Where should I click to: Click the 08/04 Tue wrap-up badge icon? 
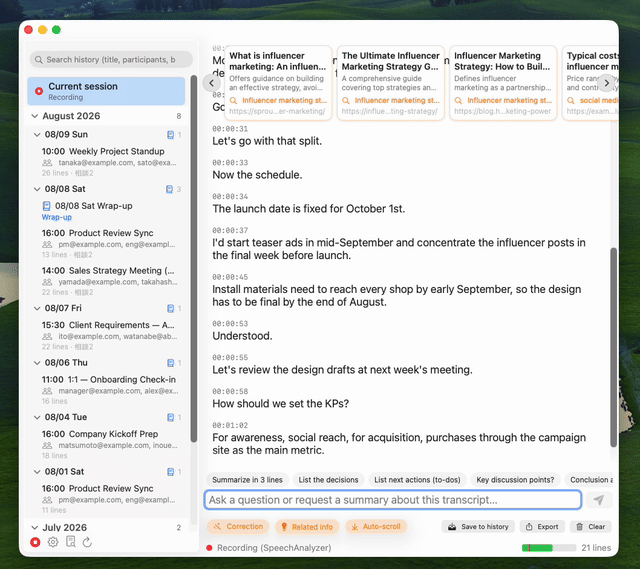pyautogui.click(x=171, y=417)
